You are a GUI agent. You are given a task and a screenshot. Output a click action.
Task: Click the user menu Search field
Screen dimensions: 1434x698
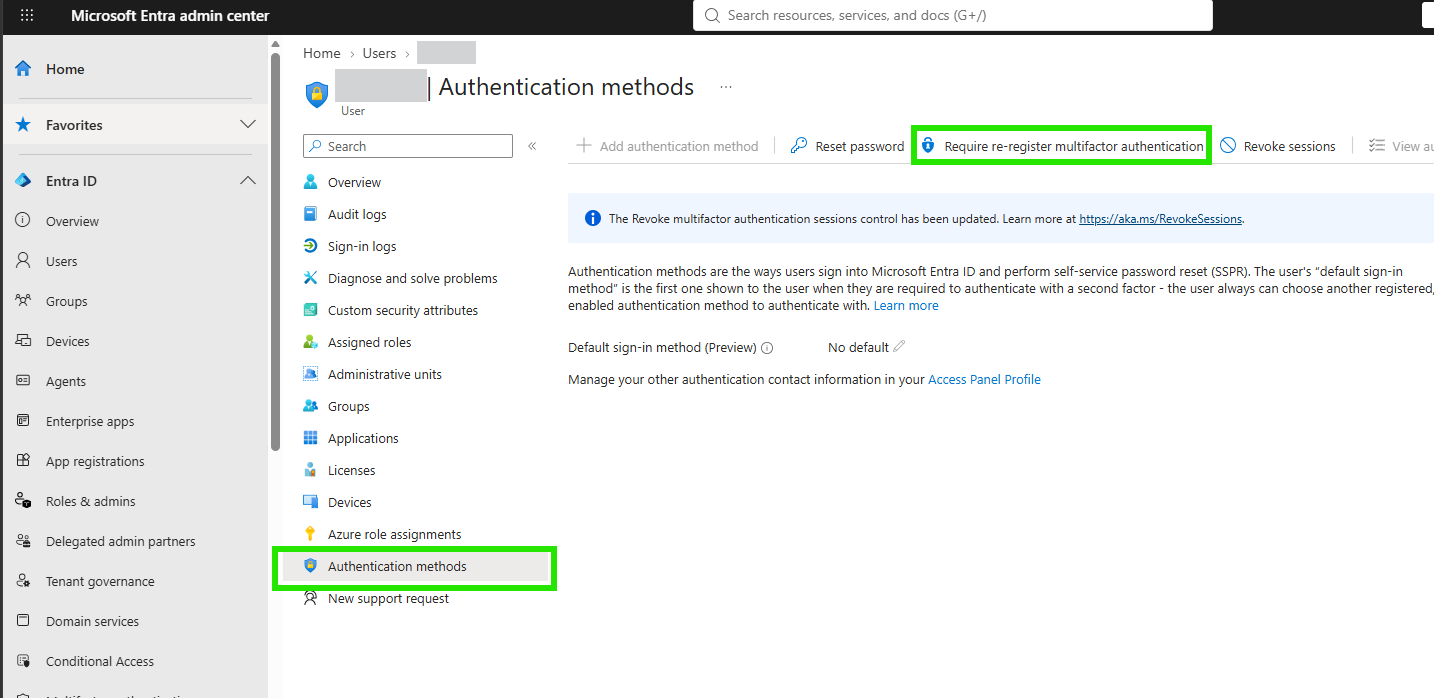pos(408,146)
